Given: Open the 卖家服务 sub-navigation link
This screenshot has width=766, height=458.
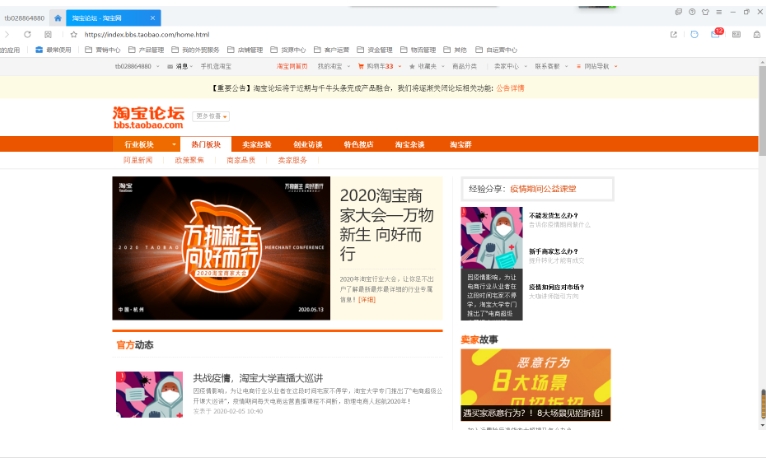Looking at the screenshot, I should pos(292,160).
